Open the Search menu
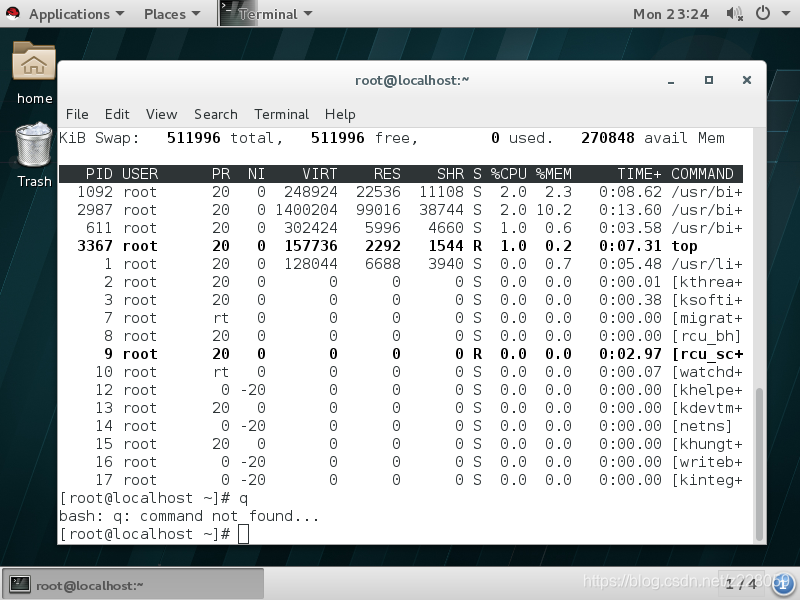Viewport: 800px width, 600px height. point(215,114)
